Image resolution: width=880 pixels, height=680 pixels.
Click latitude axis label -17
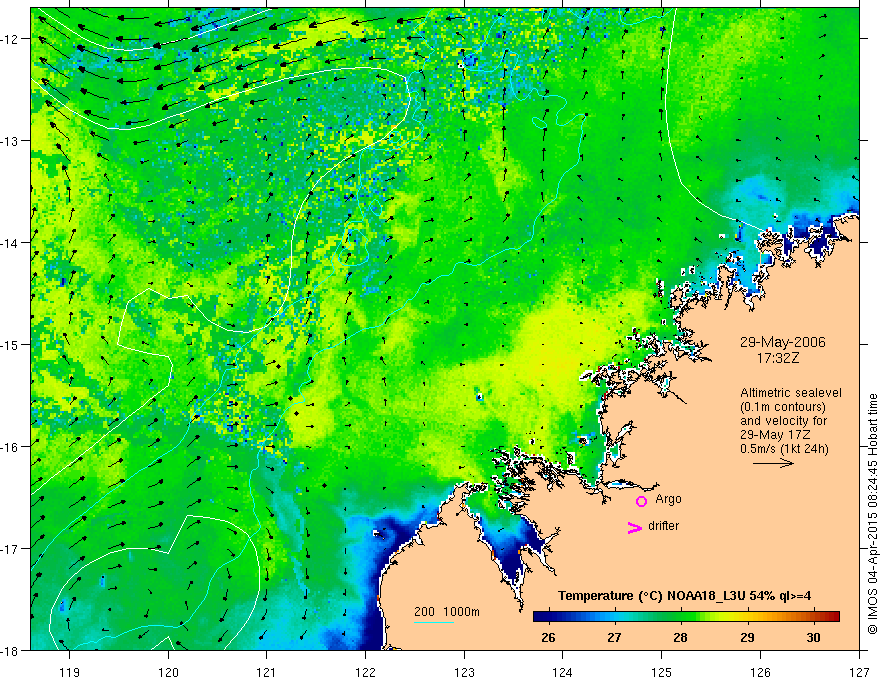(9, 548)
